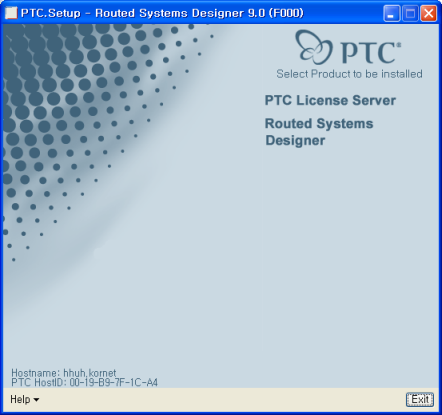This screenshot has height=415, width=442.
Task: Open the Help dropdown menu
Action: coord(24,399)
